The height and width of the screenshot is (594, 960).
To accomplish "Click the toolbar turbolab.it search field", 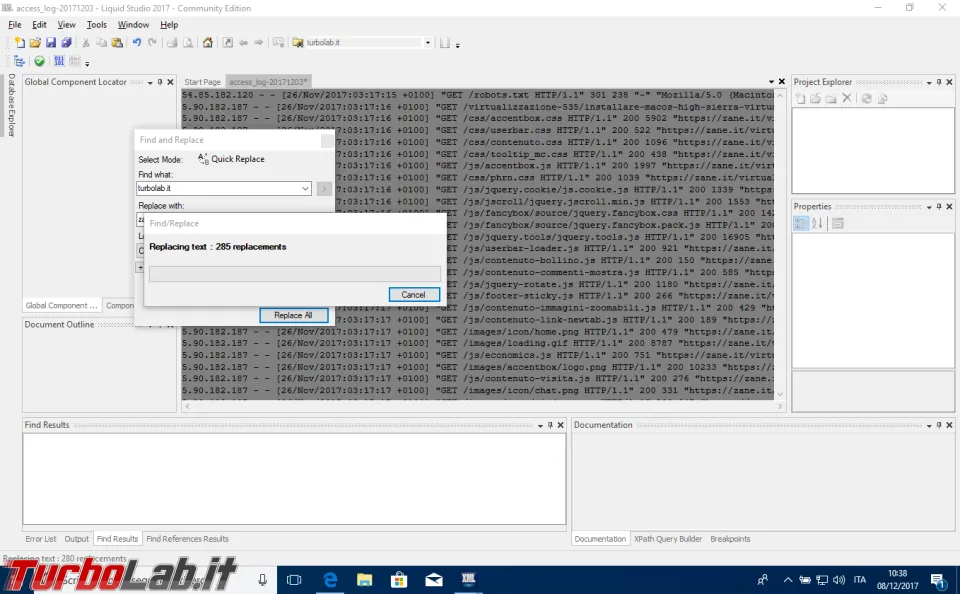I will pyautogui.click(x=364, y=42).
